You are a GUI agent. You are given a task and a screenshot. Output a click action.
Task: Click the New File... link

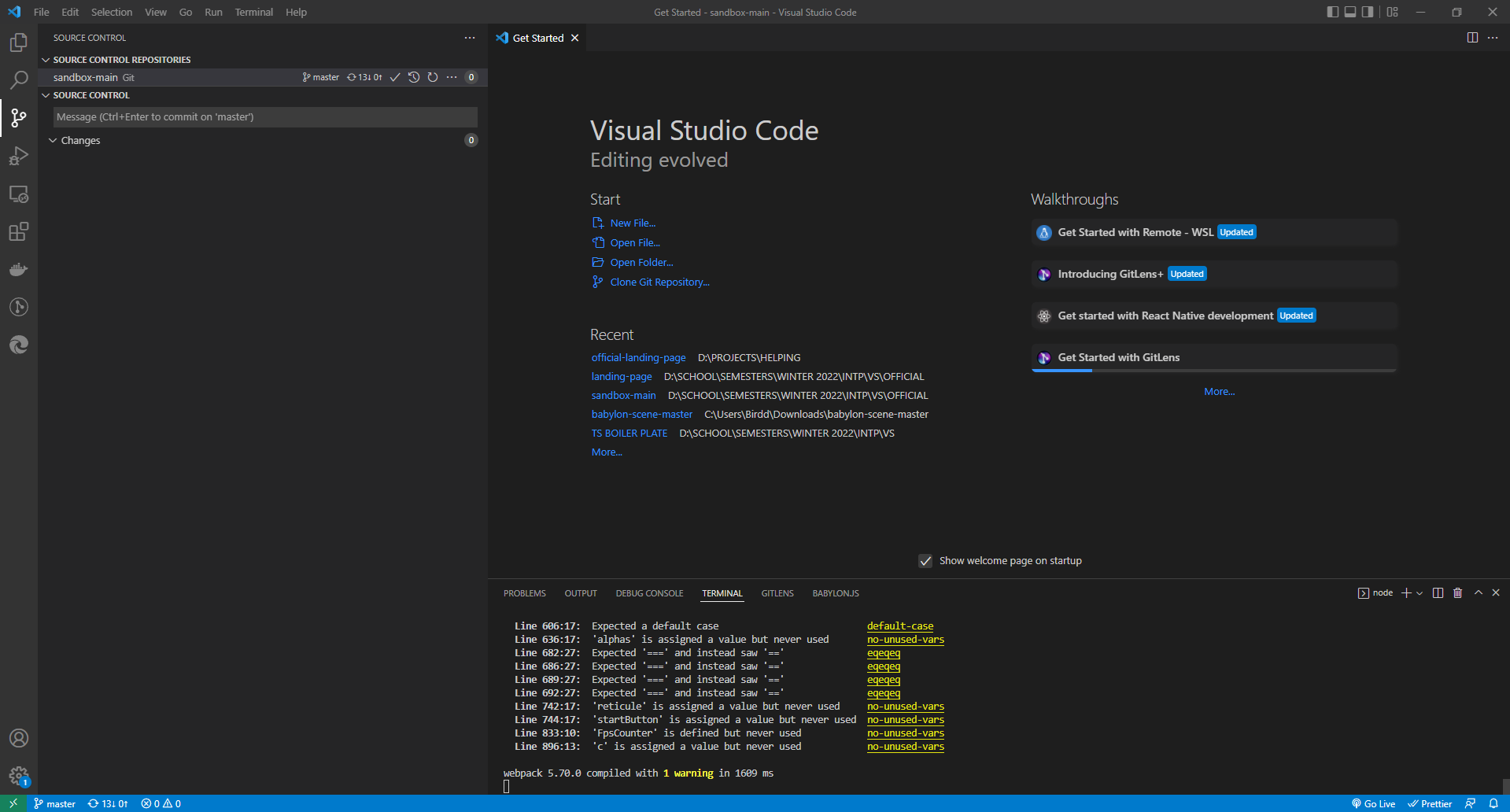click(x=633, y=223)
